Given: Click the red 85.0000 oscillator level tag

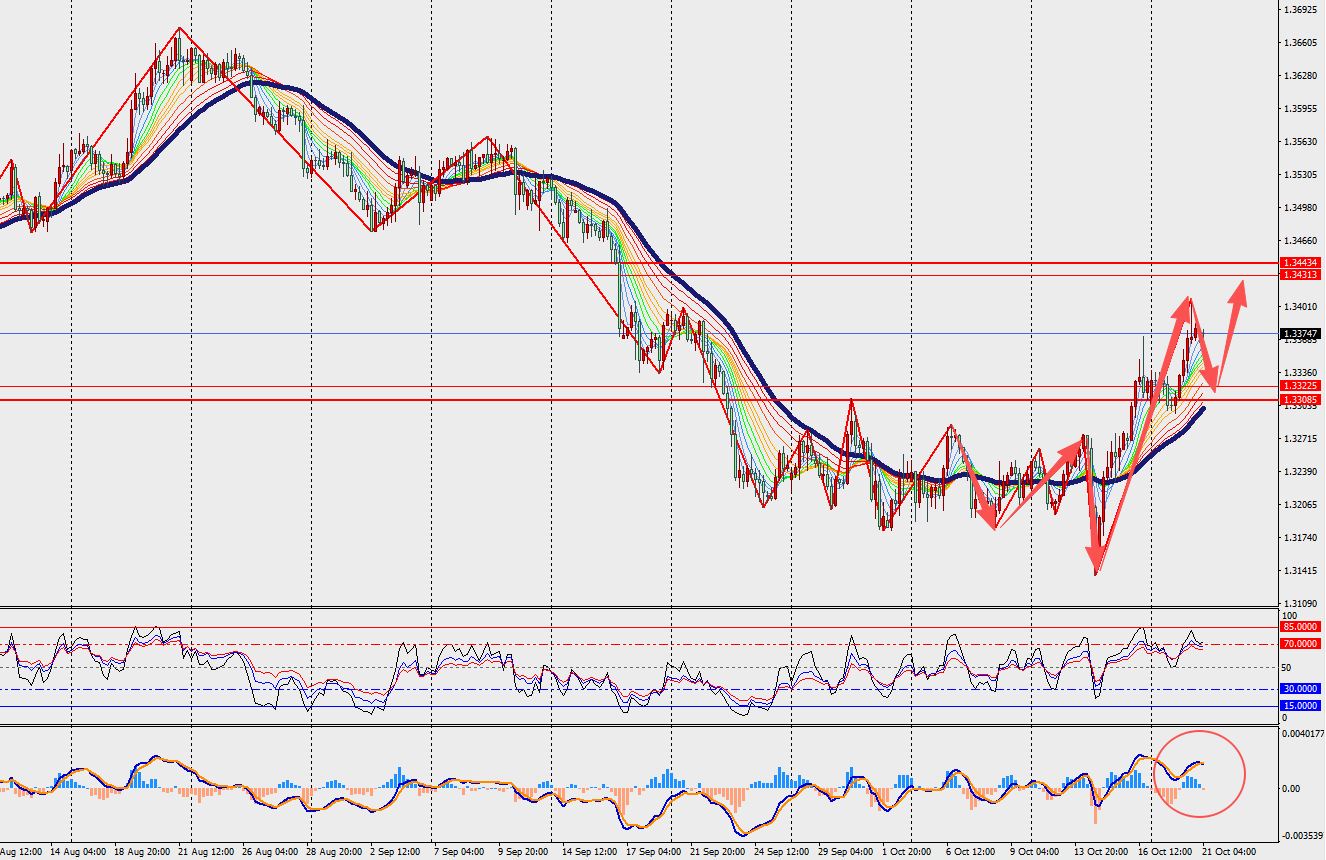Looking at the screenshot, I should click(1301, 627).
